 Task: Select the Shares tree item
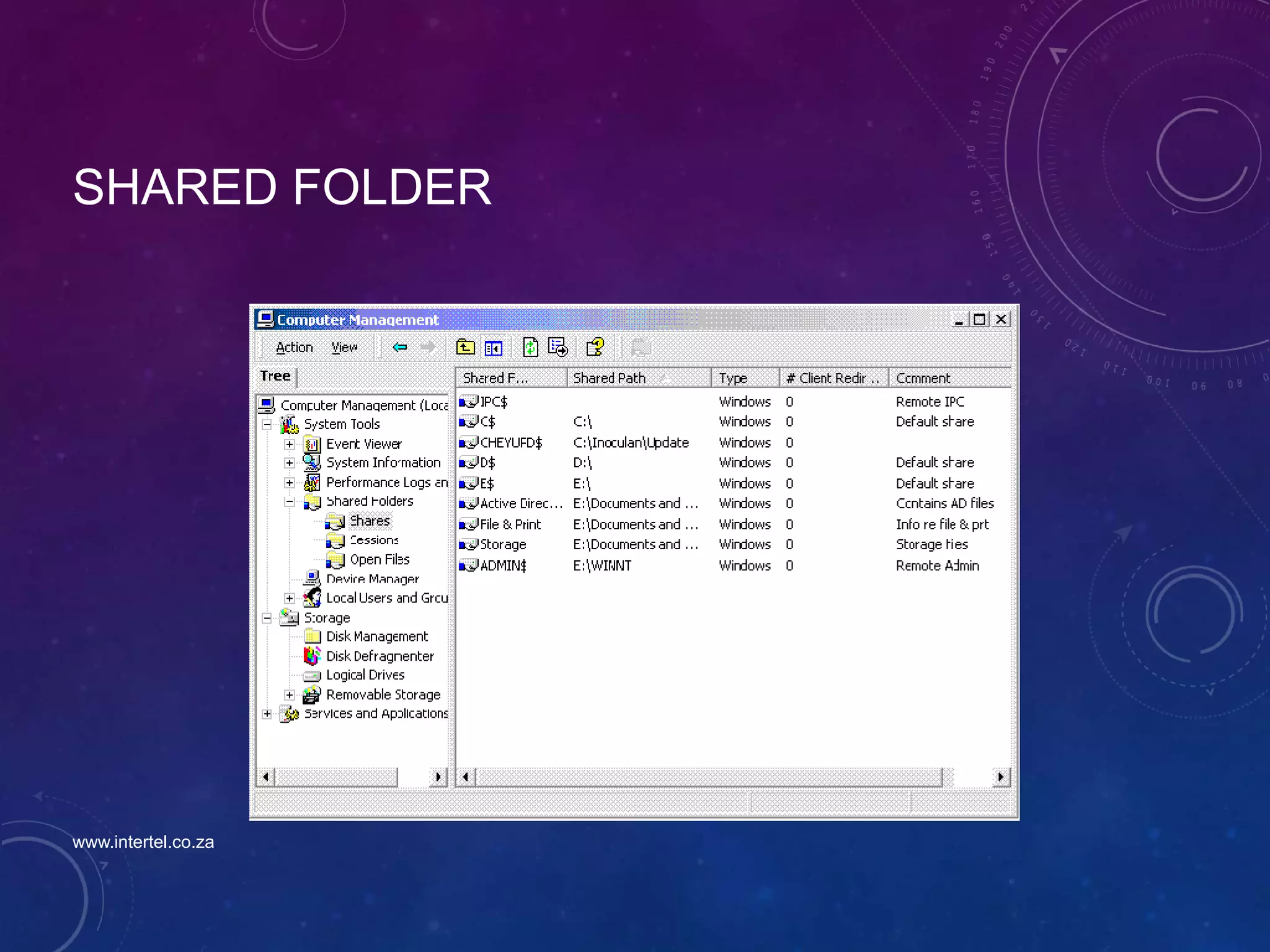click(370, 521)
